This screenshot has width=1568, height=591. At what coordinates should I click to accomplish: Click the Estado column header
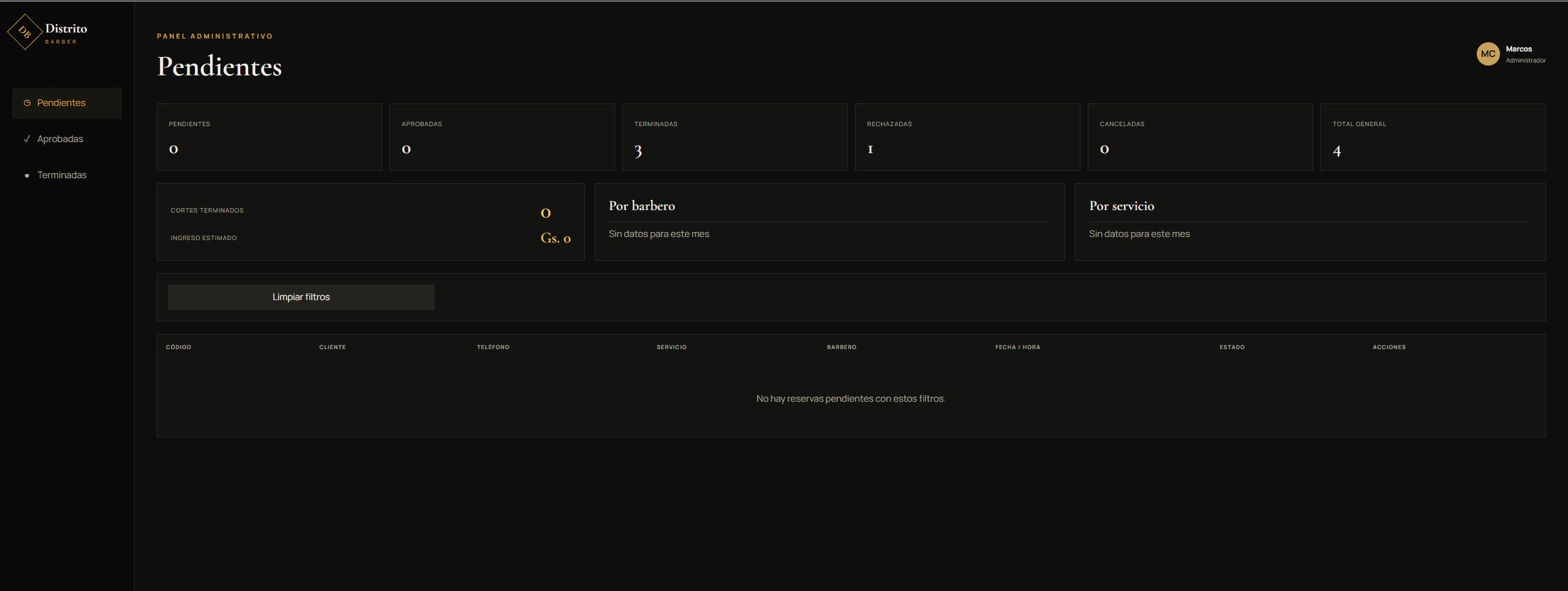(1232, 347)
